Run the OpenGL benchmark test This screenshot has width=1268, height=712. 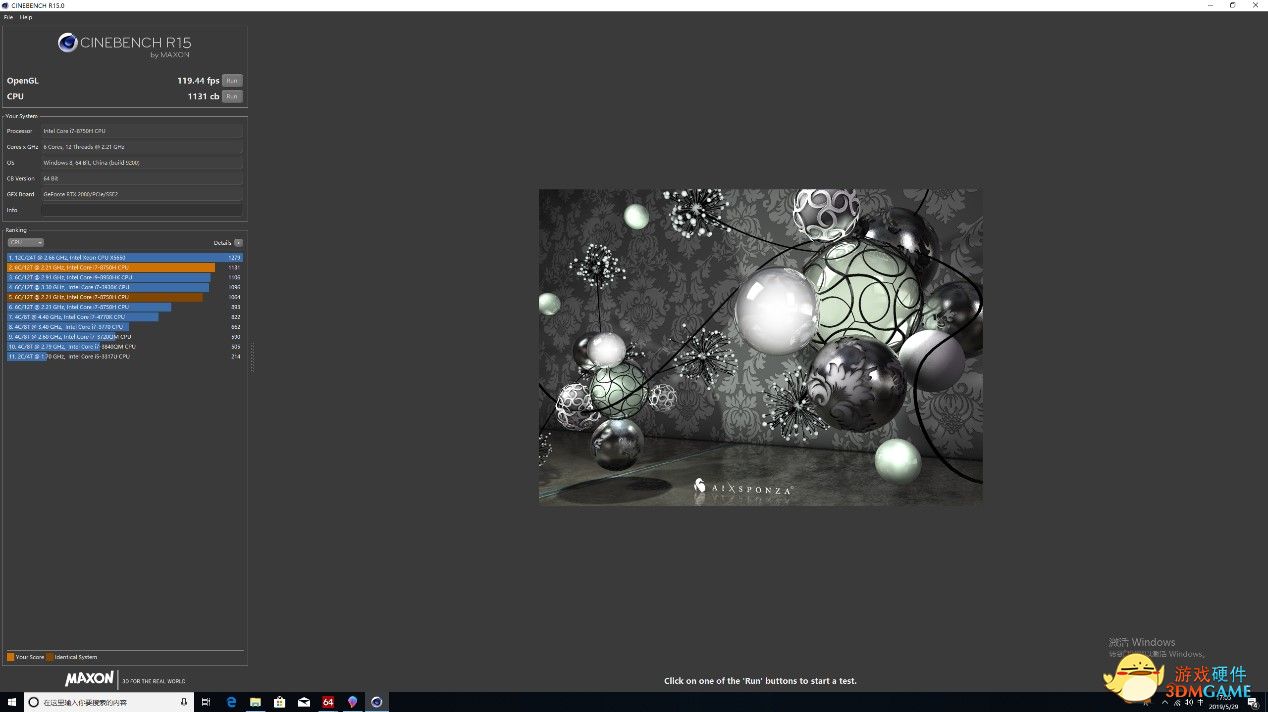click(232, 80)
